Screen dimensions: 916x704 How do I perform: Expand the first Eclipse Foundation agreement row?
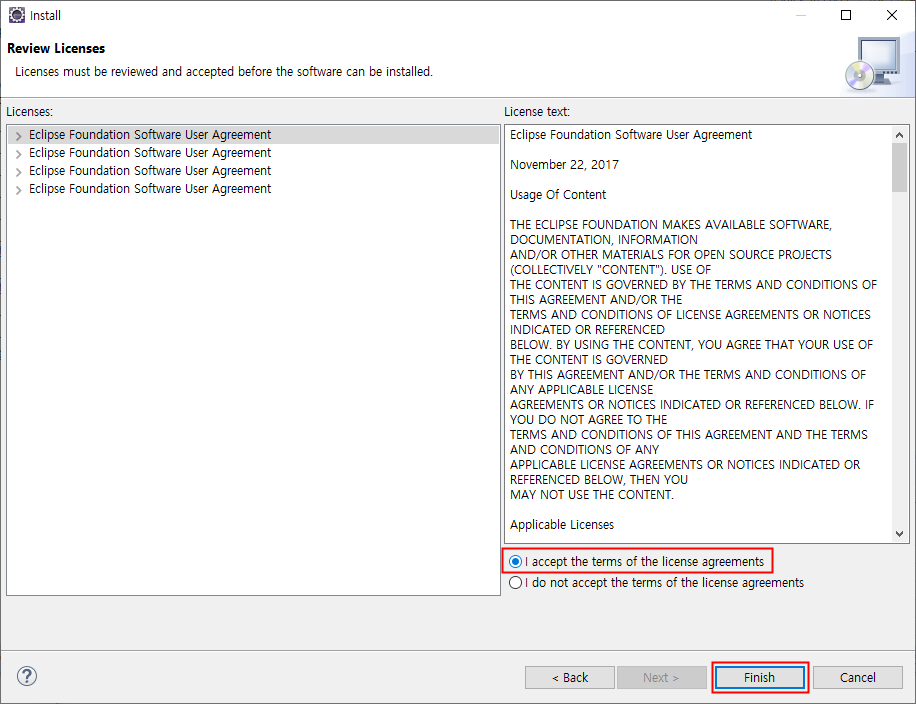click(19, 136)
